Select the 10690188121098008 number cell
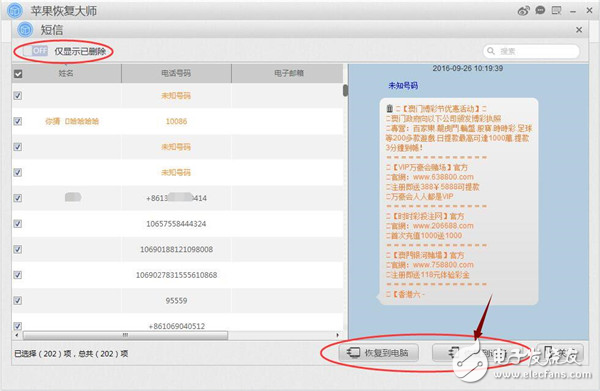 [x=176, y=249]
